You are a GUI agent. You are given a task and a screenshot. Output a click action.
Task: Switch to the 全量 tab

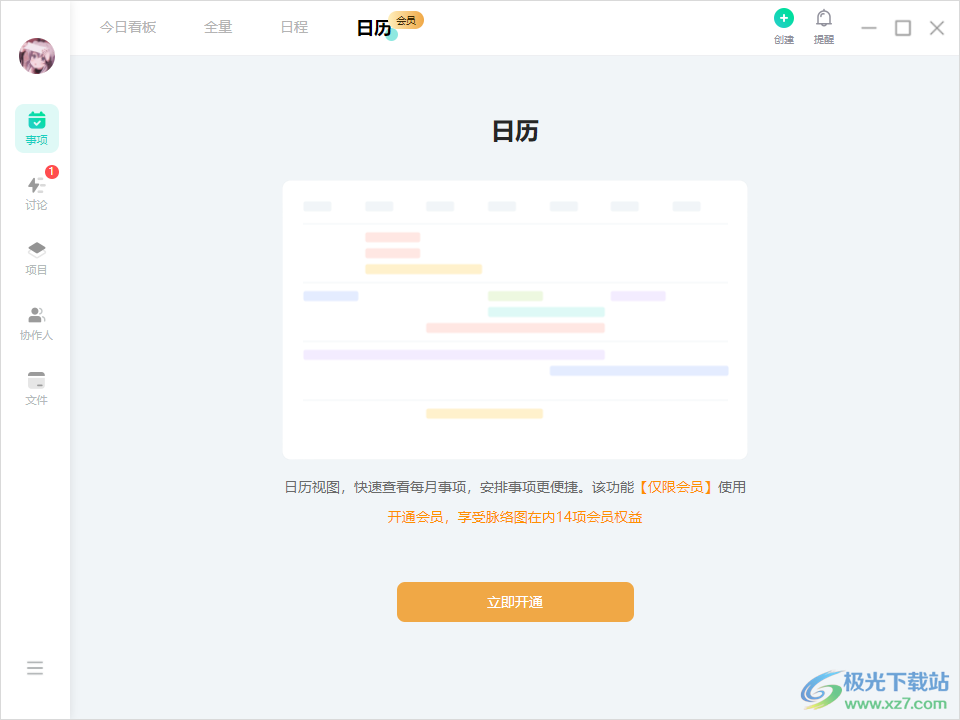pyautogui.click(x=218, y=27)
